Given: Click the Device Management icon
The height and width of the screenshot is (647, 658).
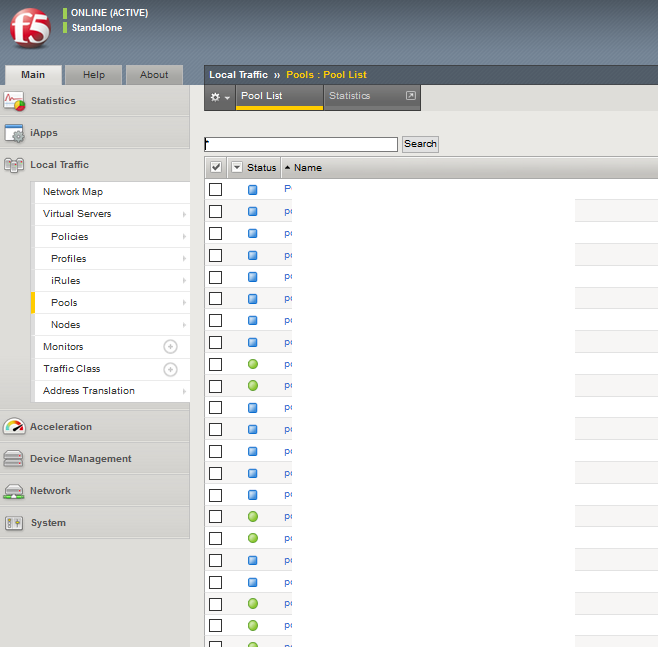Looking at the screenshot, I should 13,459.
